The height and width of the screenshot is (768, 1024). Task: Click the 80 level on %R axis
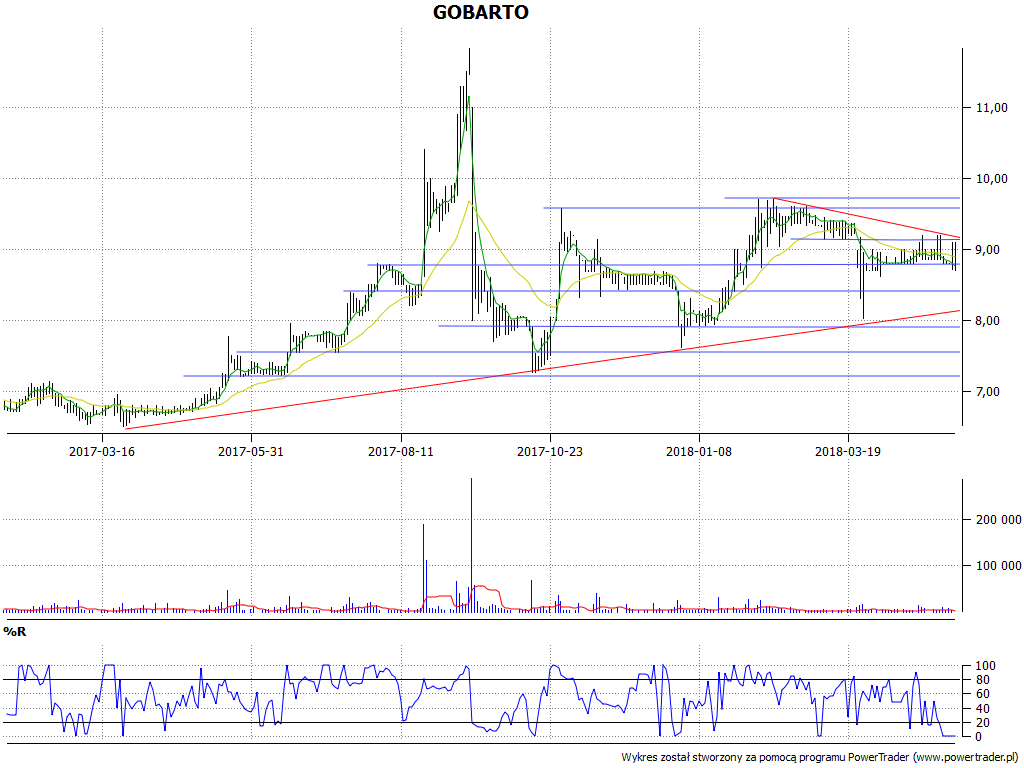pyautogui.click(x=983, y=680)
